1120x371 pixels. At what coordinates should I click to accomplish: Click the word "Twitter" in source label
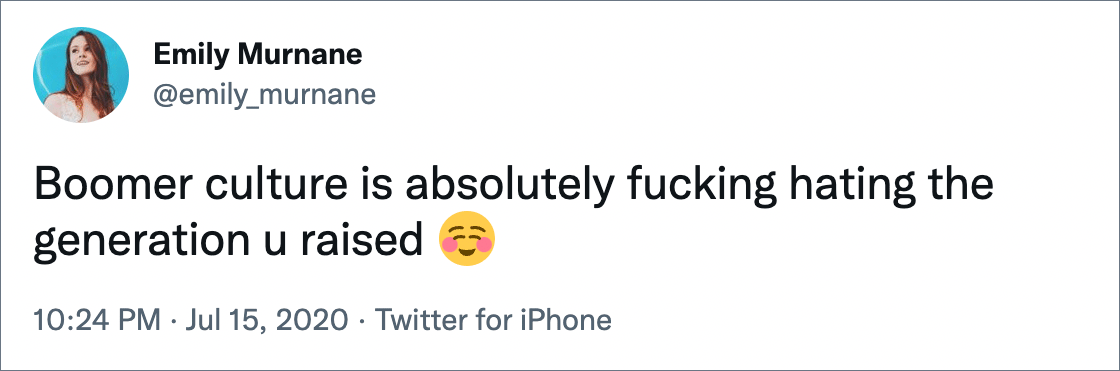click(416, 320)
